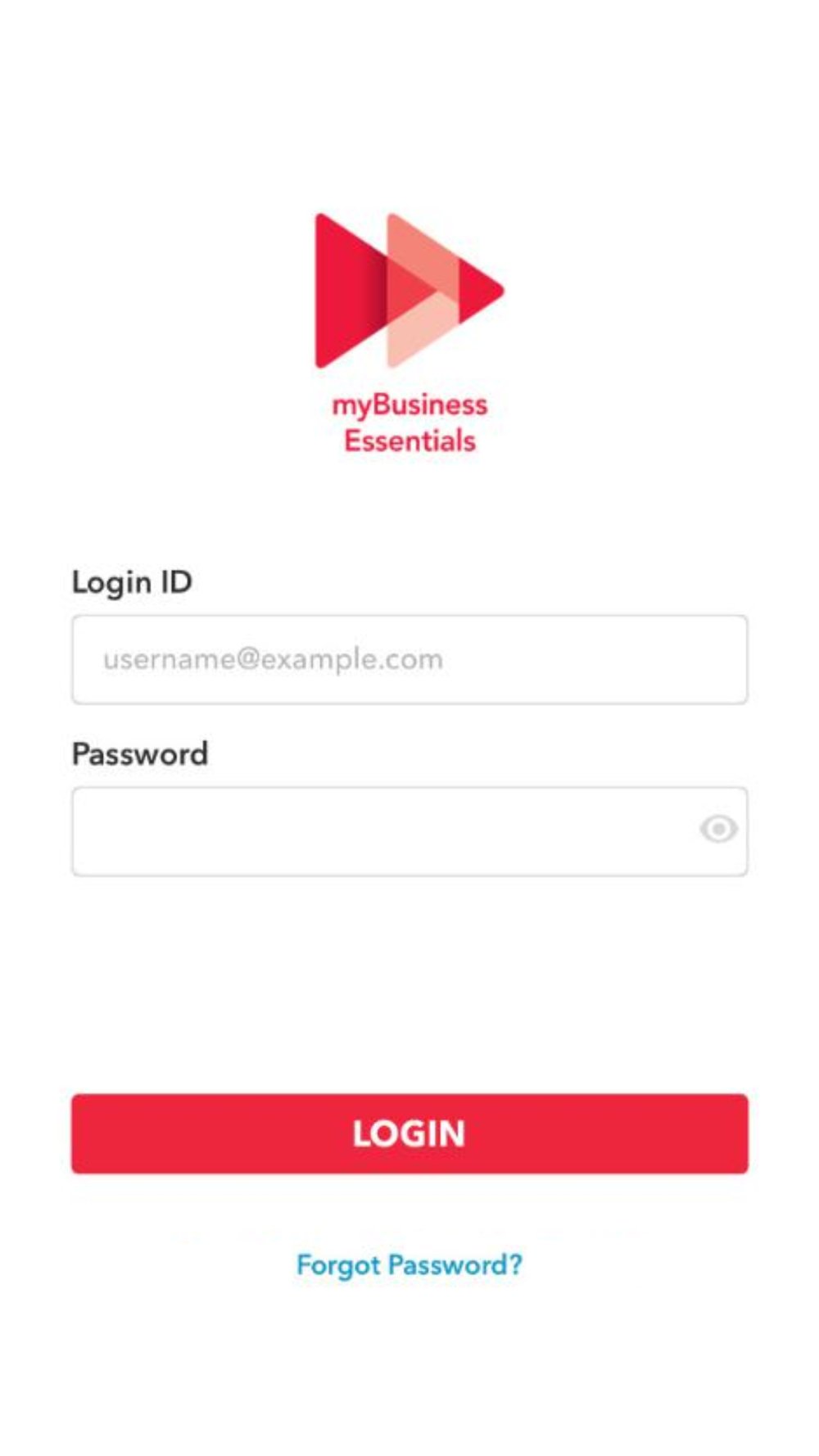Image resolution: width=819 pixels, height=1456 pixels.
Task: Show password using the eye icon
Action: pos(718,829)
